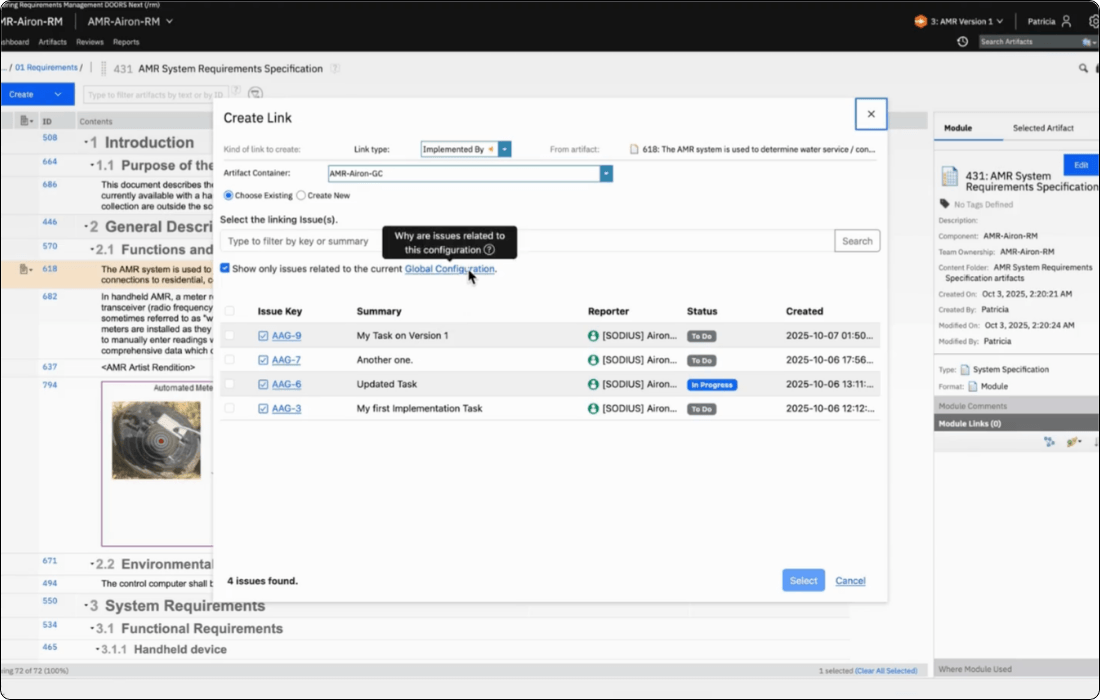The height and width of the screenshot is (700, 1100).
Task: Click the magnifier icon below the header
Action: (x=1083, y=68)
